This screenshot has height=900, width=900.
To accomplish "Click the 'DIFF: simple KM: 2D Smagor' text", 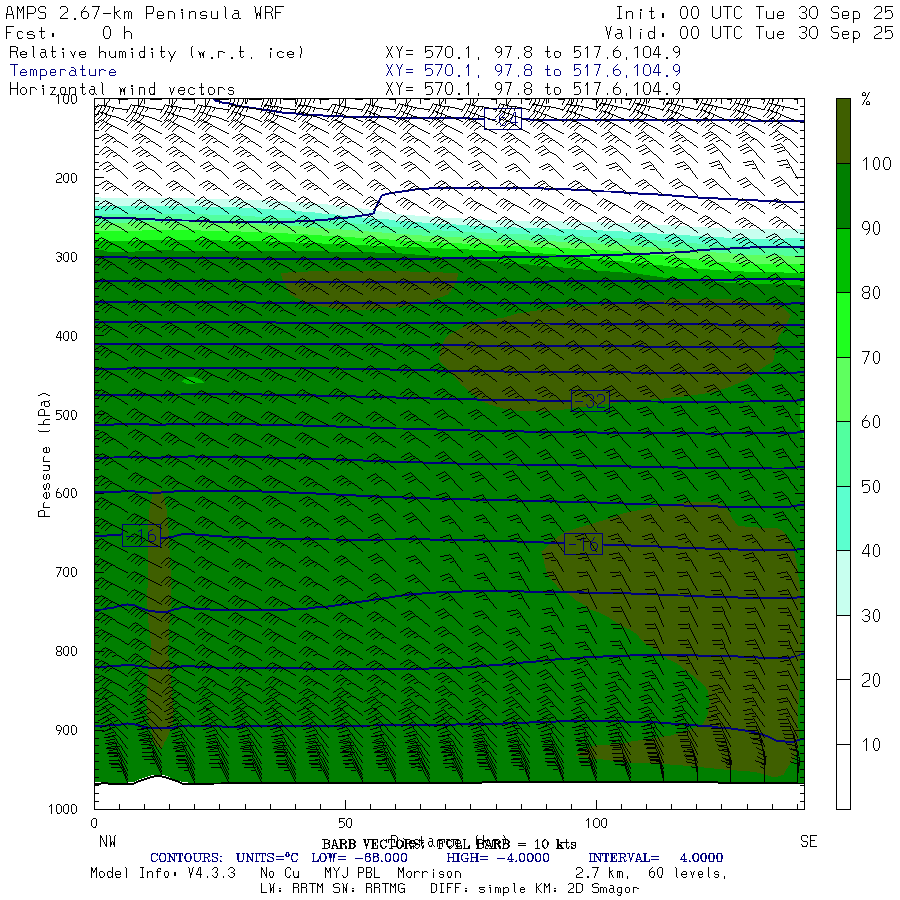I will click(x=534, y=889).
